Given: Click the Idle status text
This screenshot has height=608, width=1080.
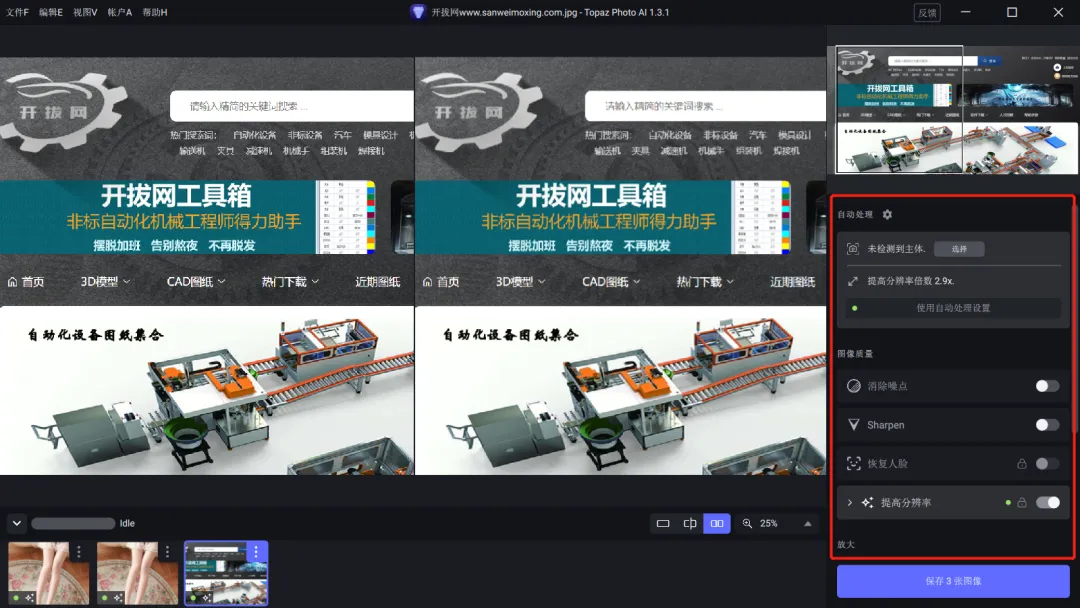Looking at the screenshot, I should pos(127,523).
